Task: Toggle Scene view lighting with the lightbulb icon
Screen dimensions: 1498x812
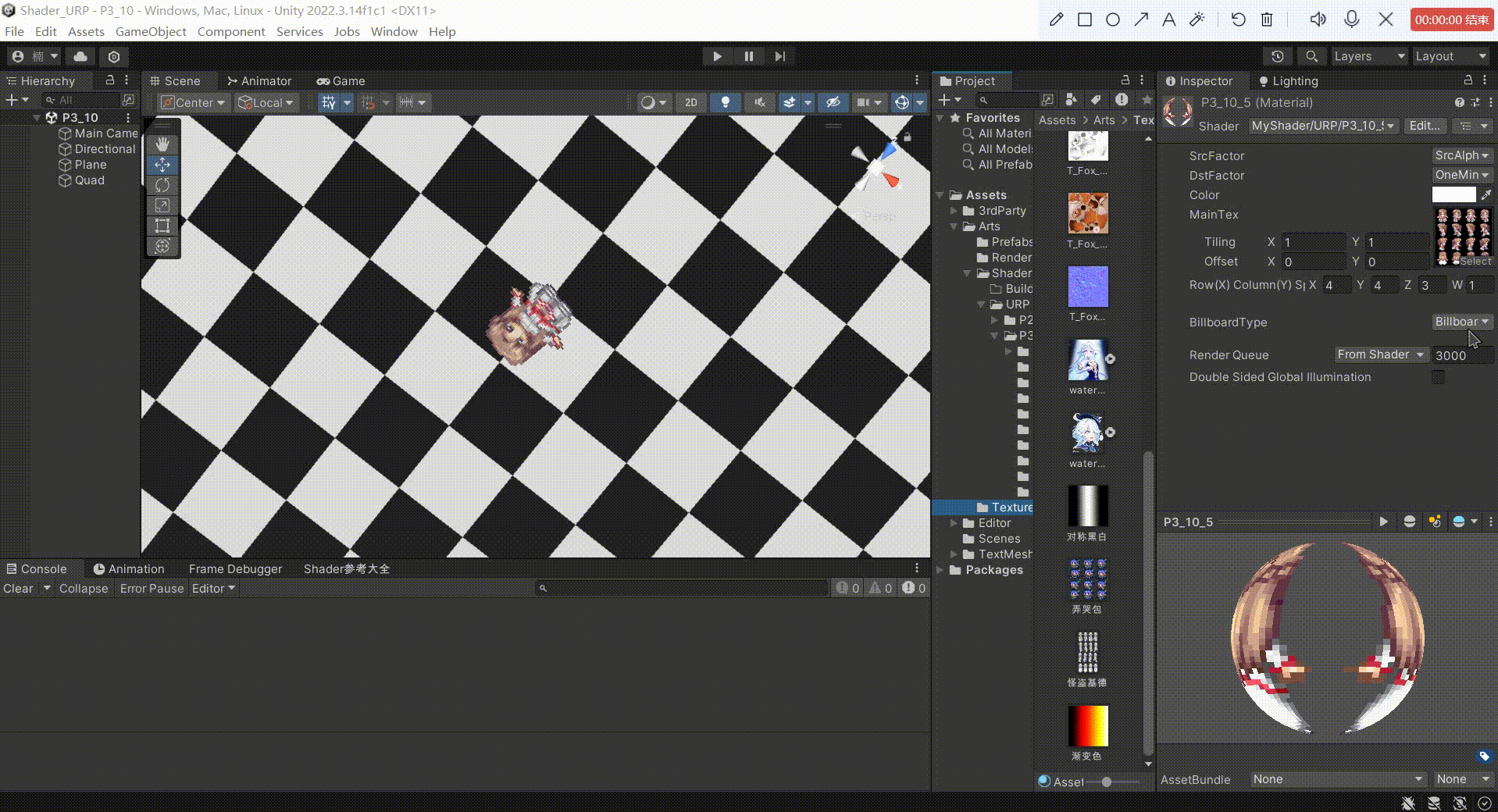Action: click(x=726, y=102)
